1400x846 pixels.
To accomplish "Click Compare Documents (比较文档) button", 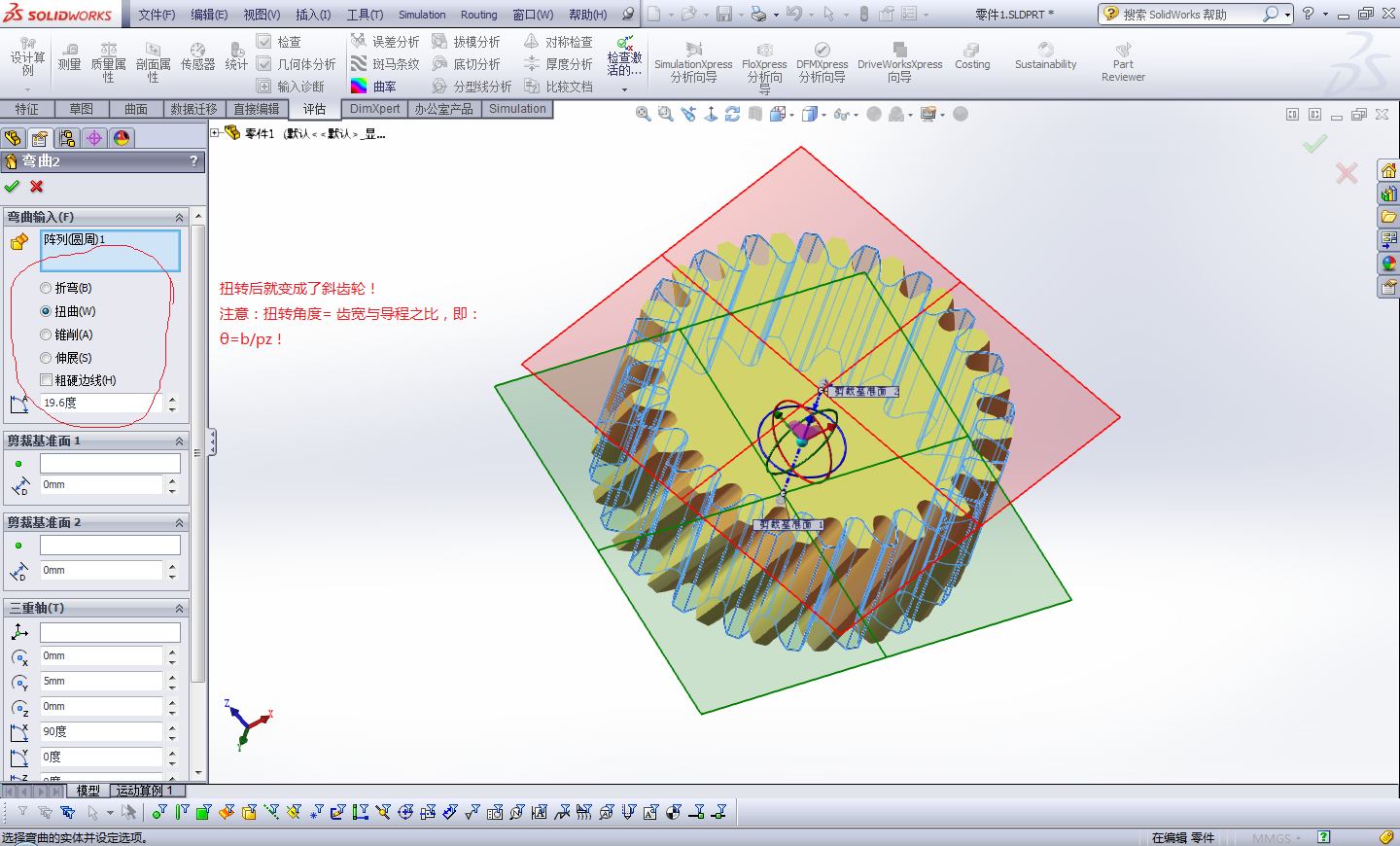I will coord(558,87).
